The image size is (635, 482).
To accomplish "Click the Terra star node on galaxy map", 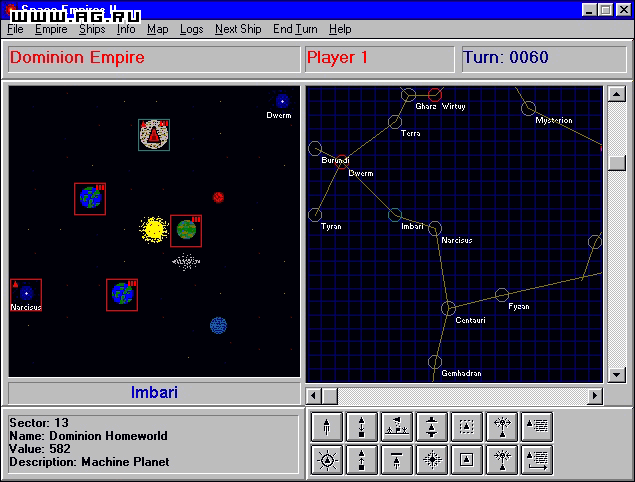I will pyautogui.click(x=395, y=122).
